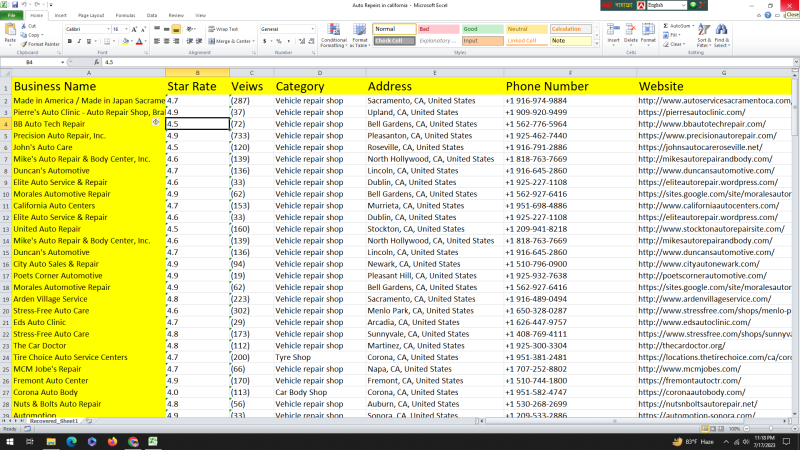
Task: Increase indent in Alignment group
Action: [x=199, y=41]
